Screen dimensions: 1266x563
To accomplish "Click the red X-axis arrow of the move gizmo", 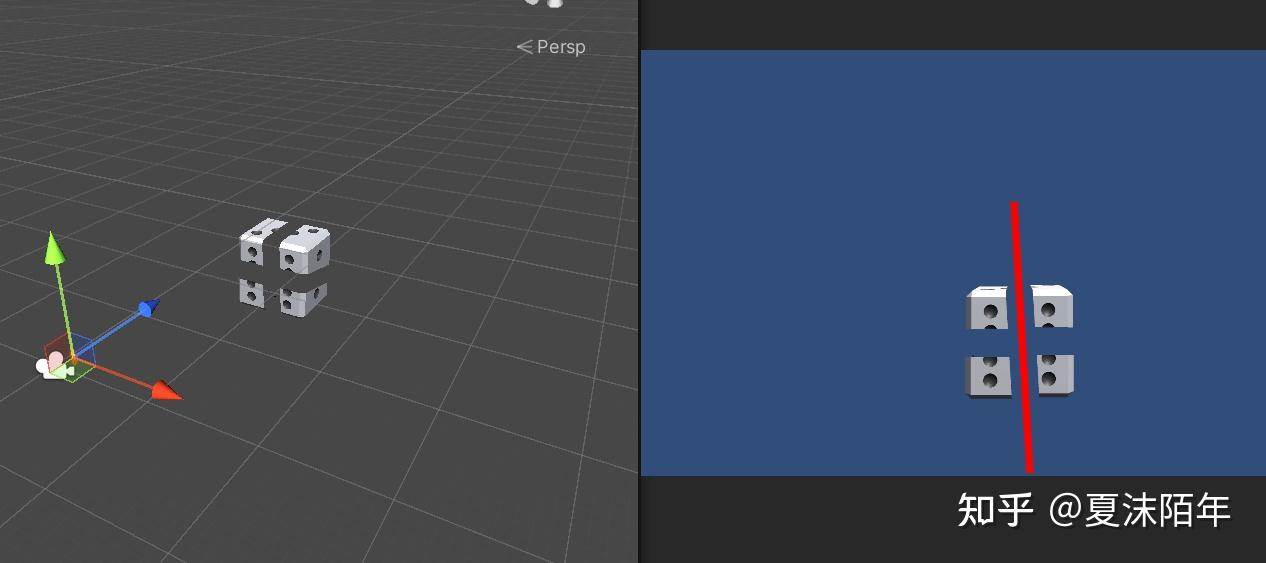I will (166, 389).
